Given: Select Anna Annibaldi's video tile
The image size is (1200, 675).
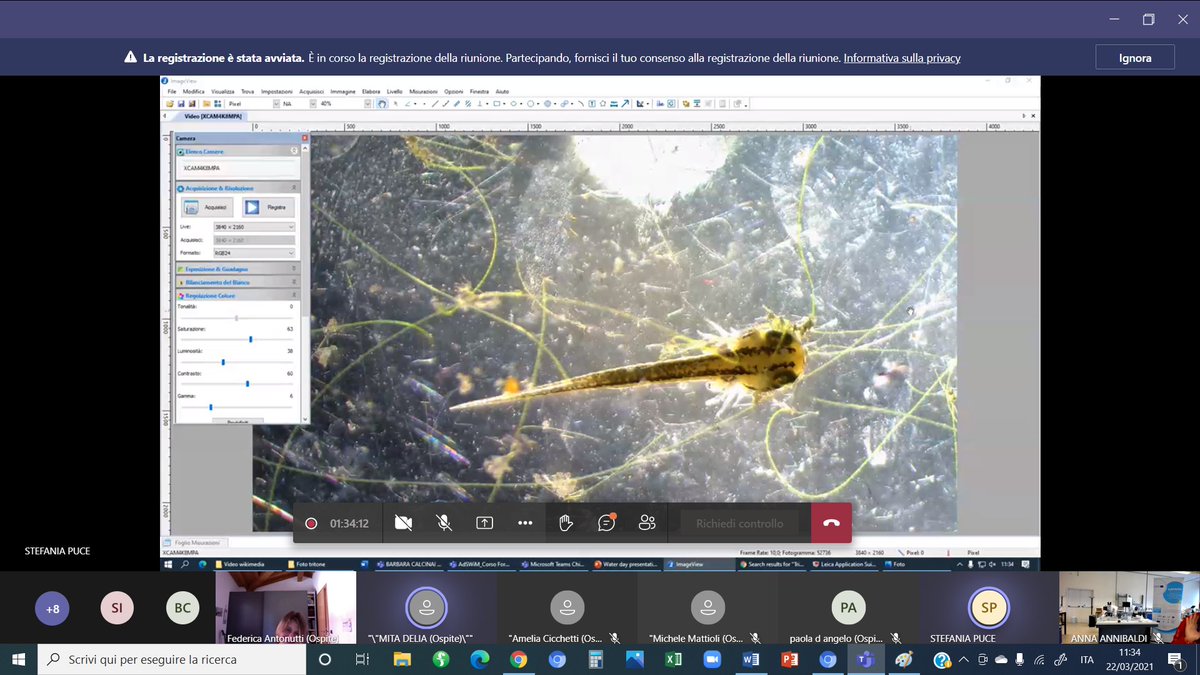Looking at the screenshot, I should coord(1129,608).
